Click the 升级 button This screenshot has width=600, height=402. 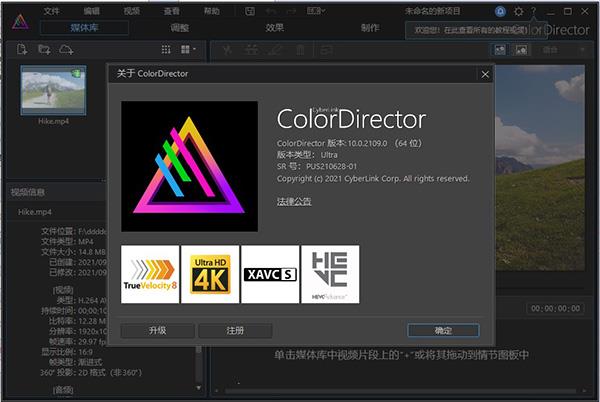click(x=157, y=330)
